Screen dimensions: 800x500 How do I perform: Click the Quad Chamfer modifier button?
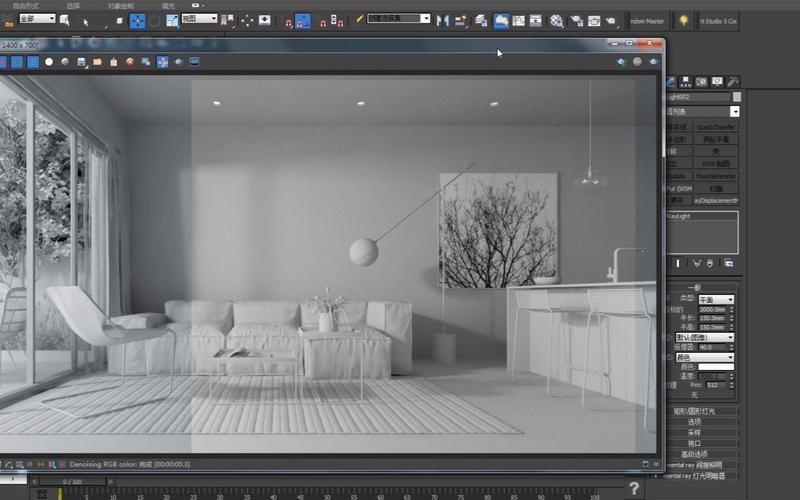[716, 128]
